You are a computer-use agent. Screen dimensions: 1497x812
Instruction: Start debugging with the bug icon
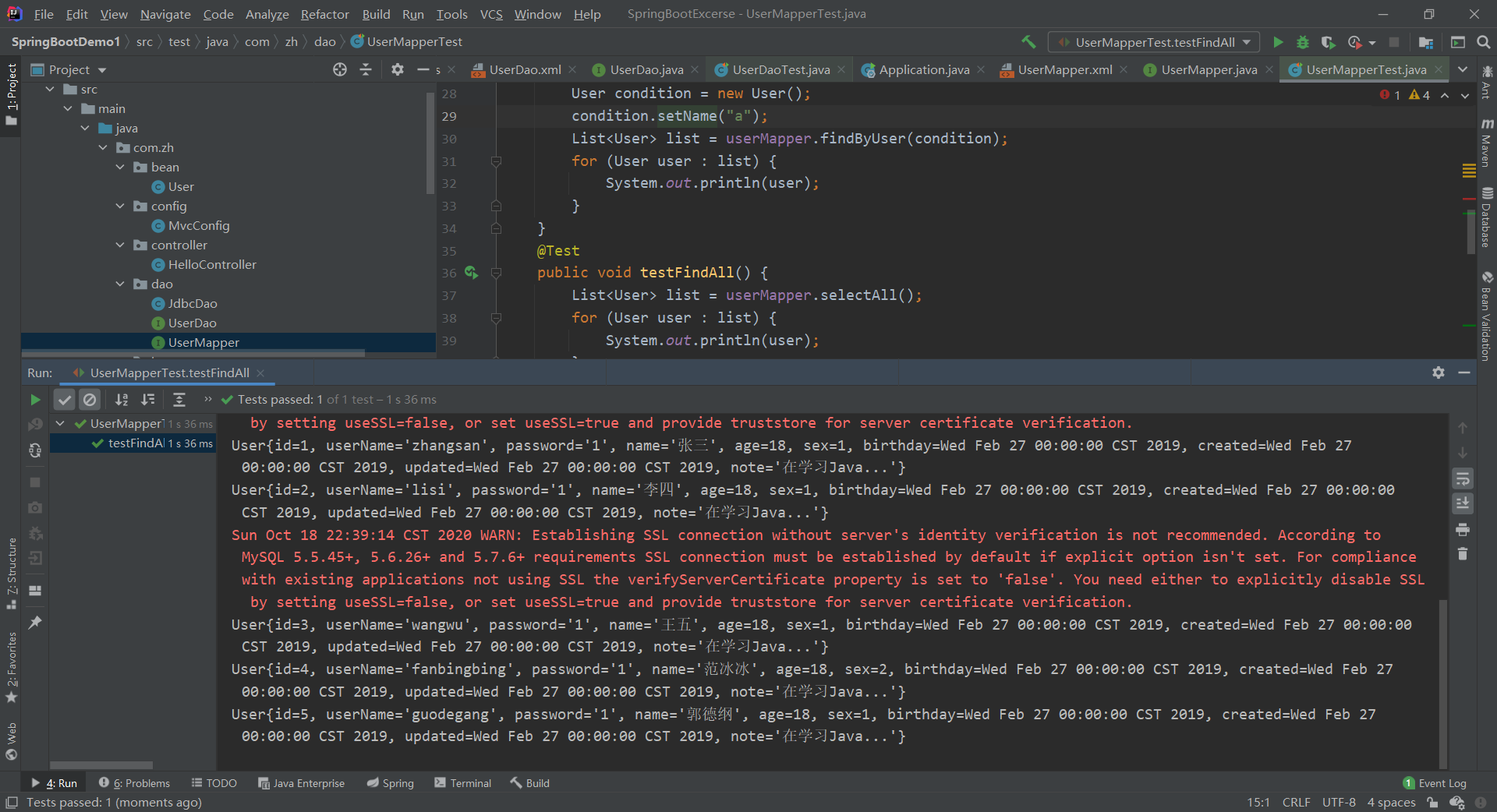pos(1303,42)
